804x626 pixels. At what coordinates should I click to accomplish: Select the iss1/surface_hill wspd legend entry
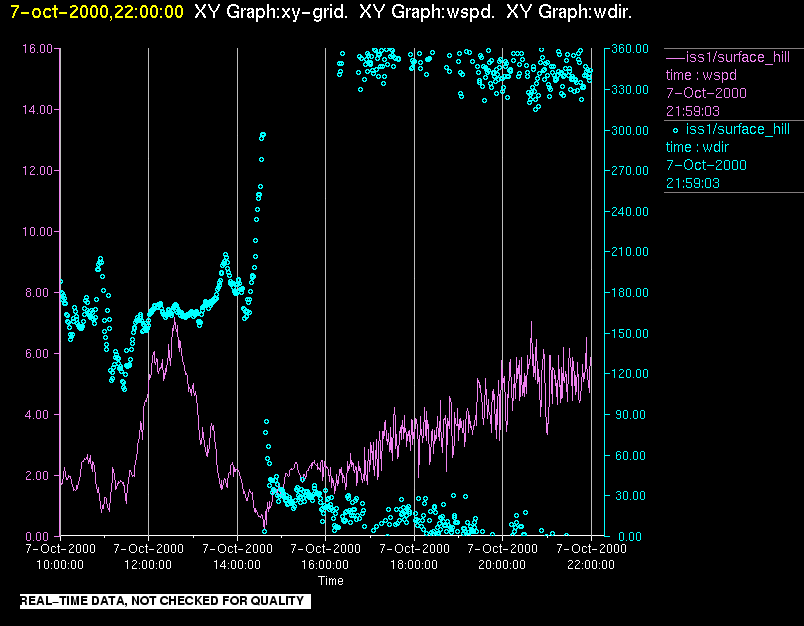(734, 84)
